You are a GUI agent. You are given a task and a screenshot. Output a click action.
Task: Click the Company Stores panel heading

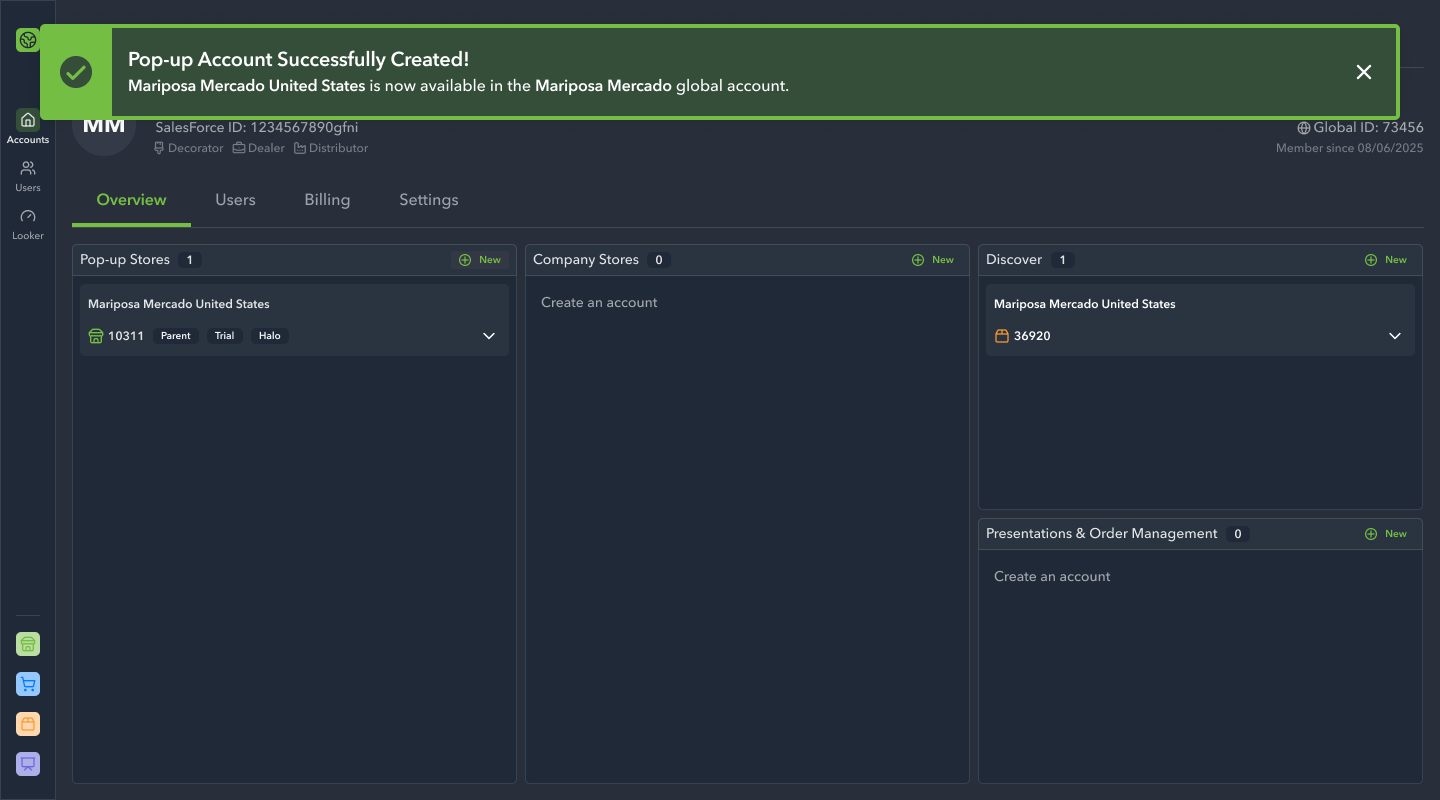coord(586,260)
